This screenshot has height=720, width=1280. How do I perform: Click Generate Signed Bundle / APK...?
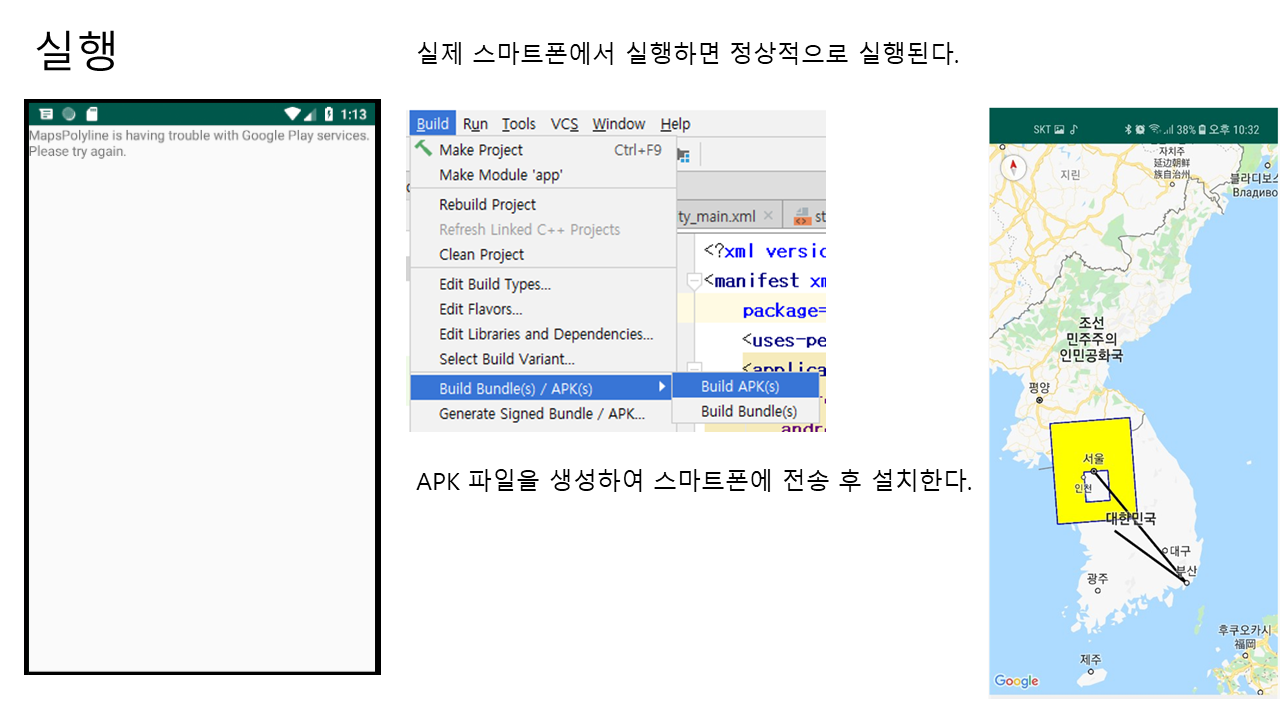pyautogui.click(x=541, y=414)
